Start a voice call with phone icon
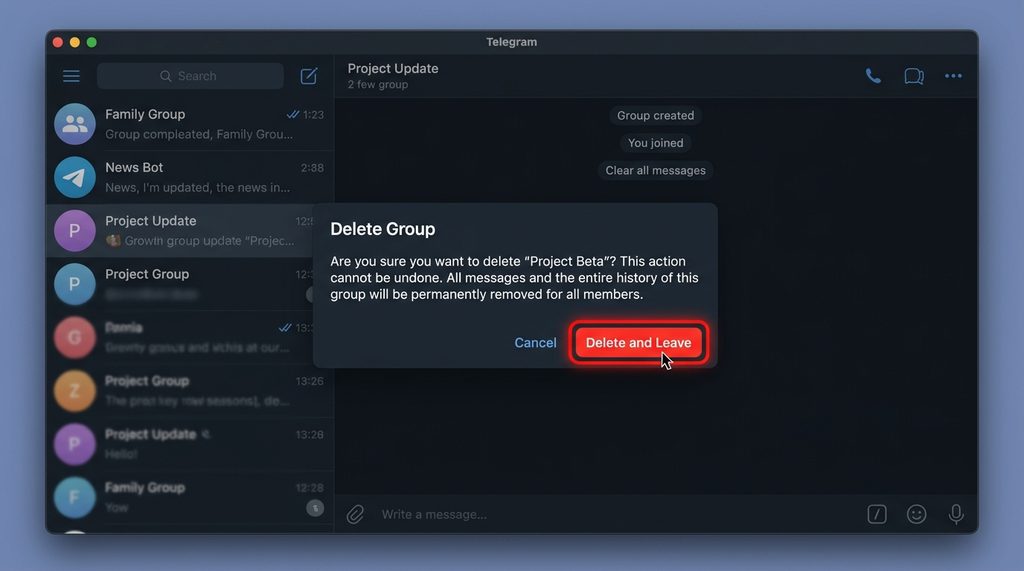Image resolution: width=1024 pixels, height=571 pixels. 873,76
